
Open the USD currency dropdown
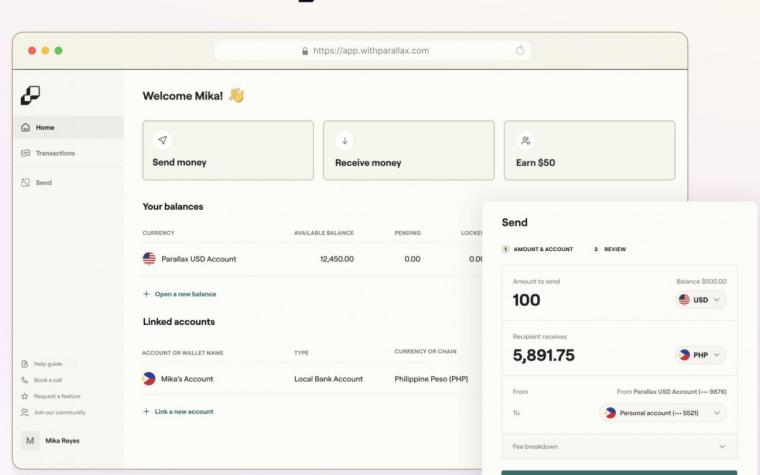[700, 300]
